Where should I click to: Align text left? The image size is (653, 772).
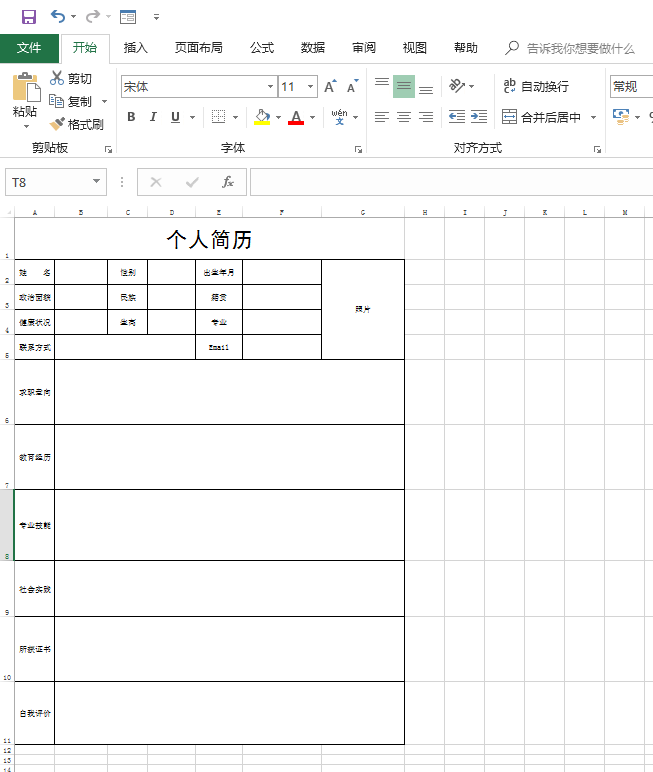382,117
